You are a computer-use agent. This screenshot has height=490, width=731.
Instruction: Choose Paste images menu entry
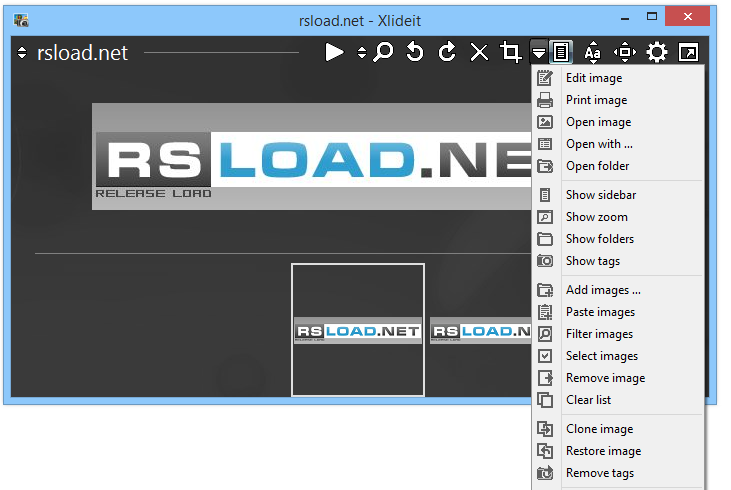pos(618,311)
